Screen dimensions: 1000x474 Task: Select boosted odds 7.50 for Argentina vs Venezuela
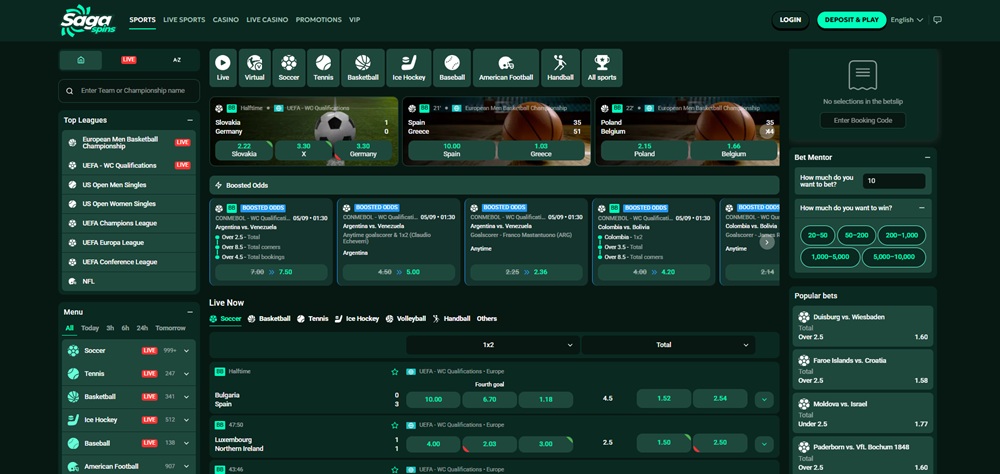[x=271, y=272]
